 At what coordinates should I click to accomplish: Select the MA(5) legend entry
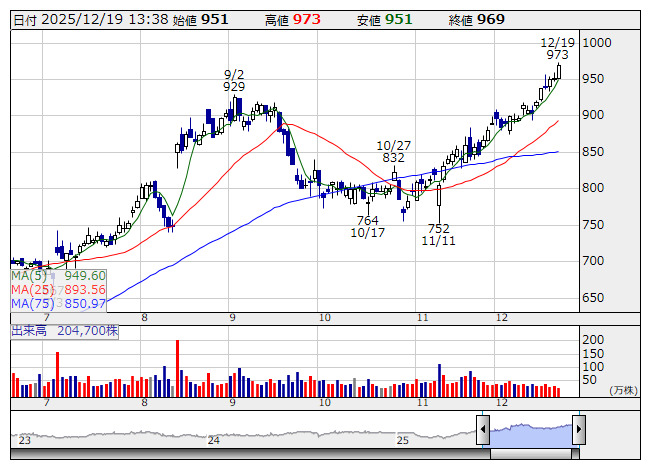[58, 276]
